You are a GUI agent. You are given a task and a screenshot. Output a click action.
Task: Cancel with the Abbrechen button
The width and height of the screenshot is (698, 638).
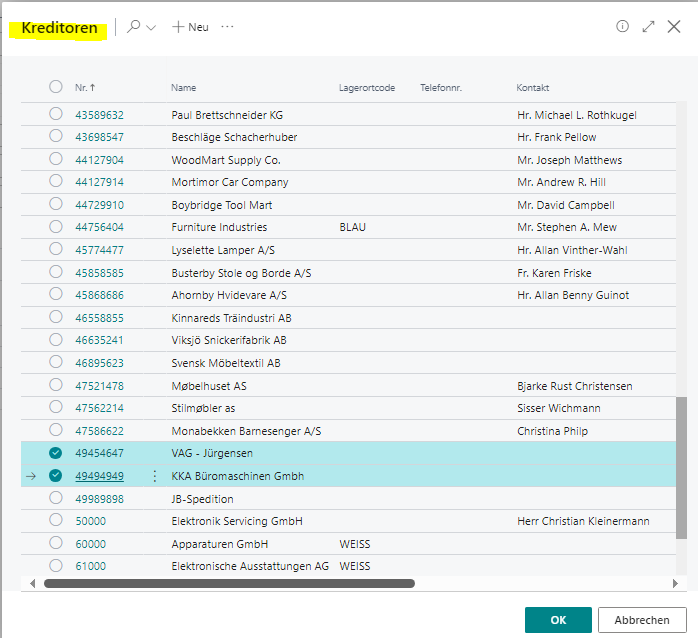pos(642,620)
